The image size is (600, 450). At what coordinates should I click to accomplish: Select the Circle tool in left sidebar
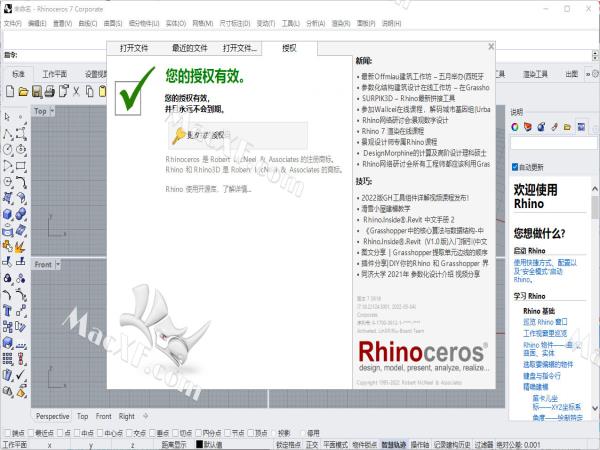(x=7, y=149)
